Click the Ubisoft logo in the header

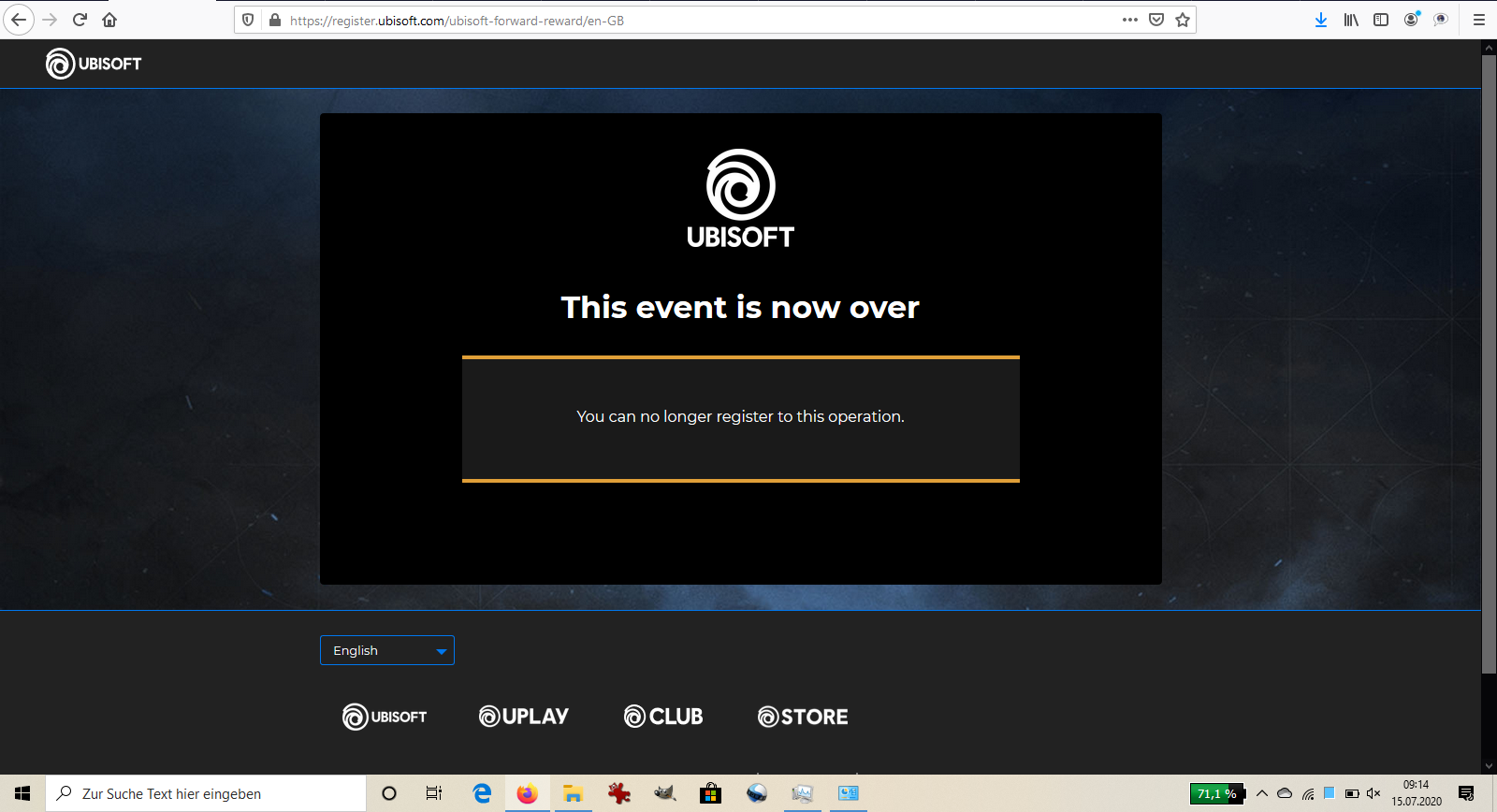94,64
